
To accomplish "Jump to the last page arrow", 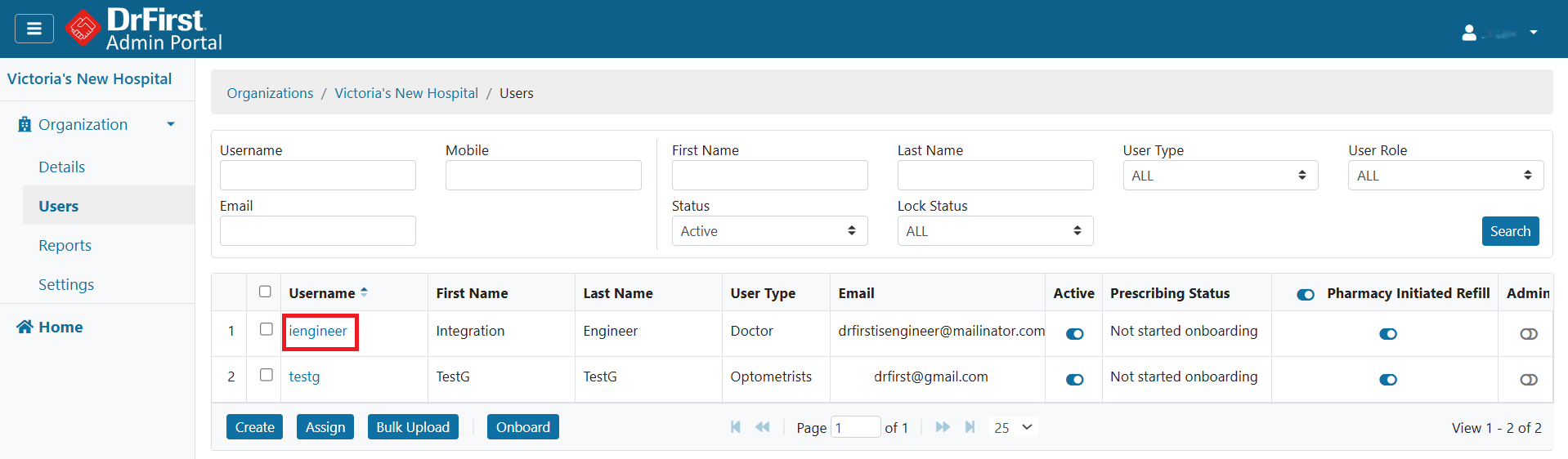I will (970, 427).
